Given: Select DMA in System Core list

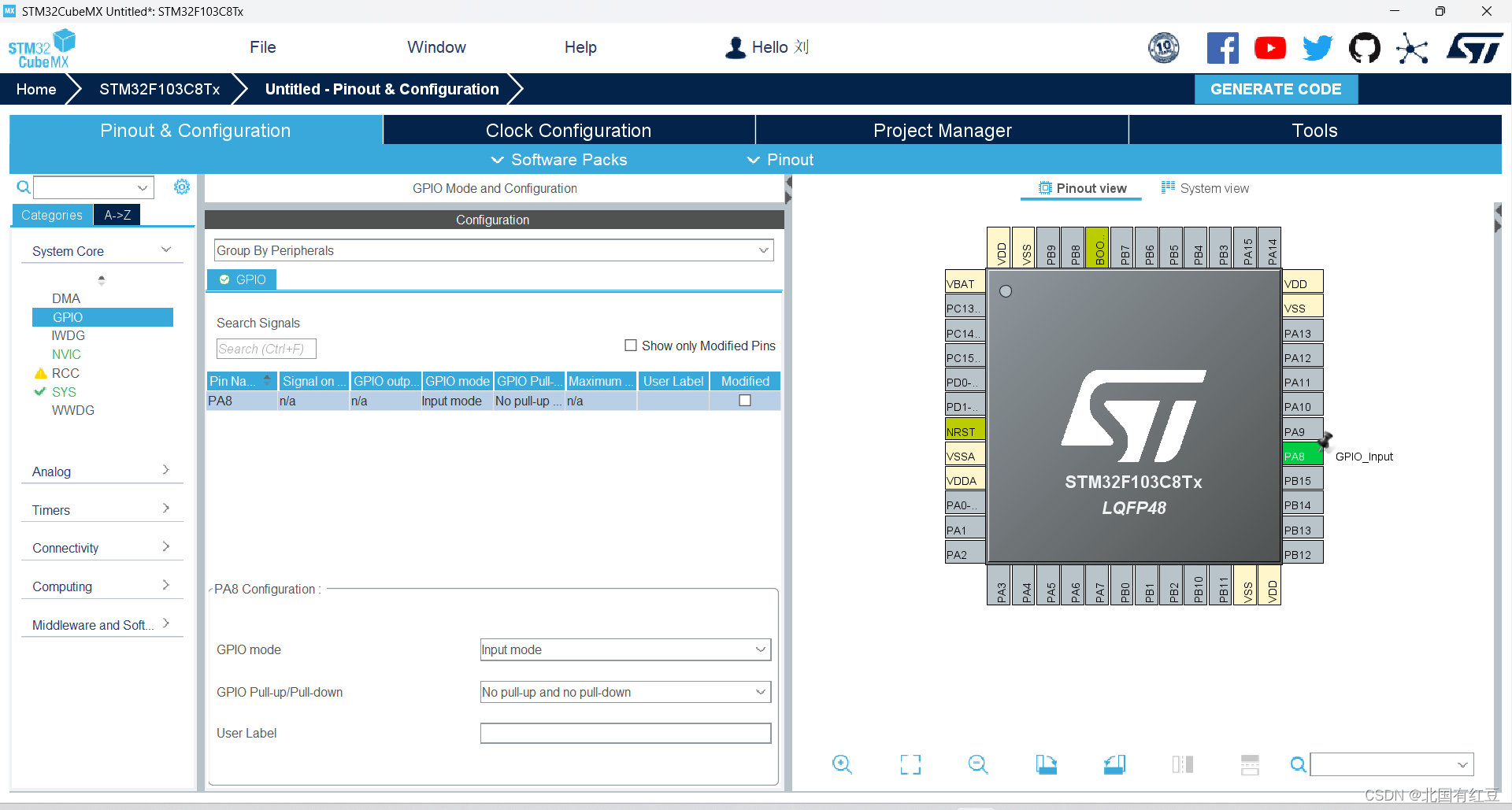Looking at the screenshot, I should pos(66,298).
